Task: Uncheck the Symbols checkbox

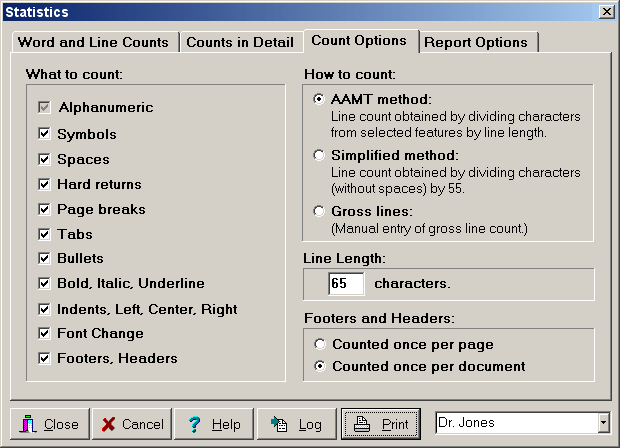Action: pyautogui.click(x=44, y=134)
